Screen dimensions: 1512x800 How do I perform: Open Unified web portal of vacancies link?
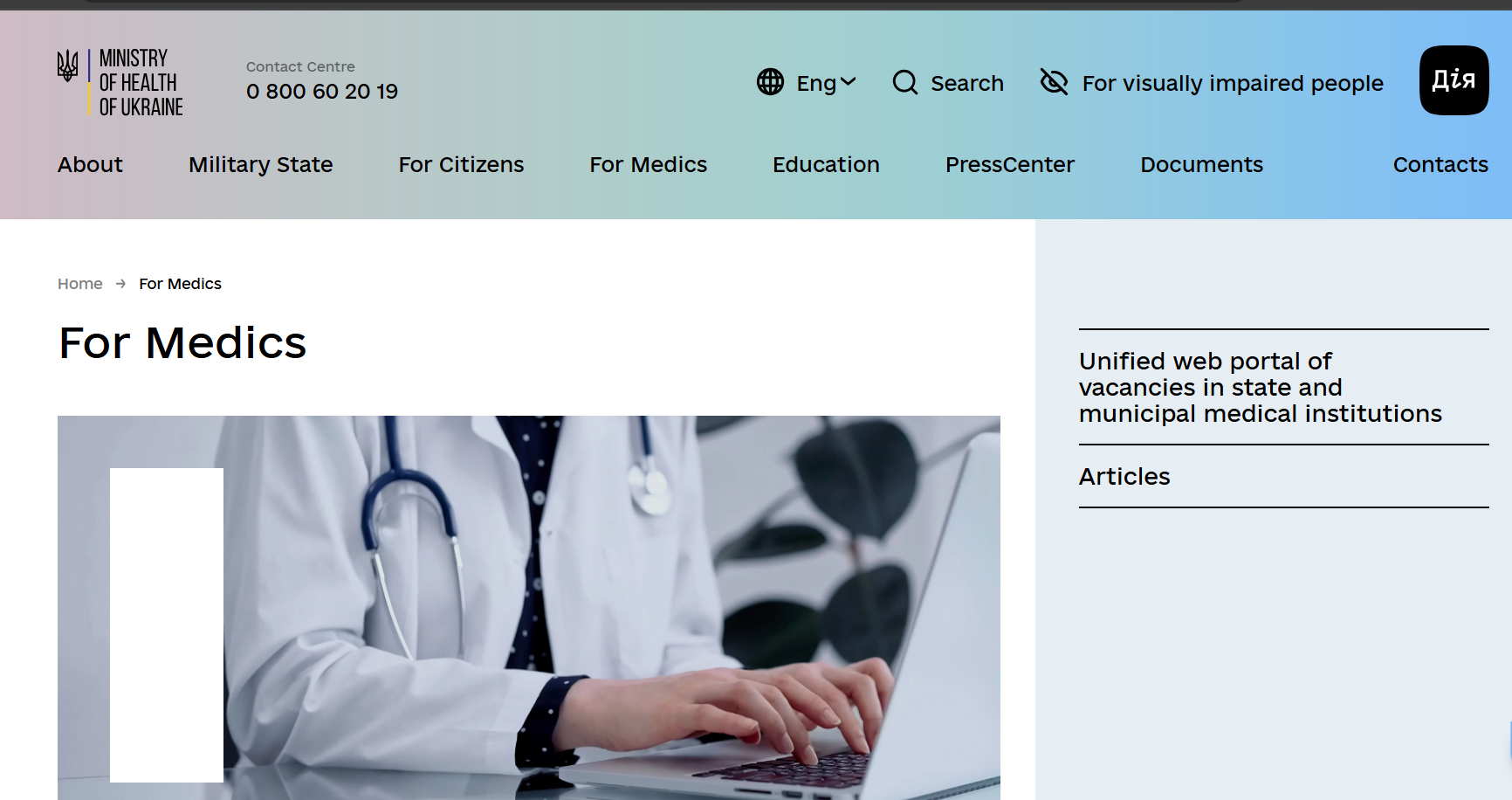tap(1261, 387)
